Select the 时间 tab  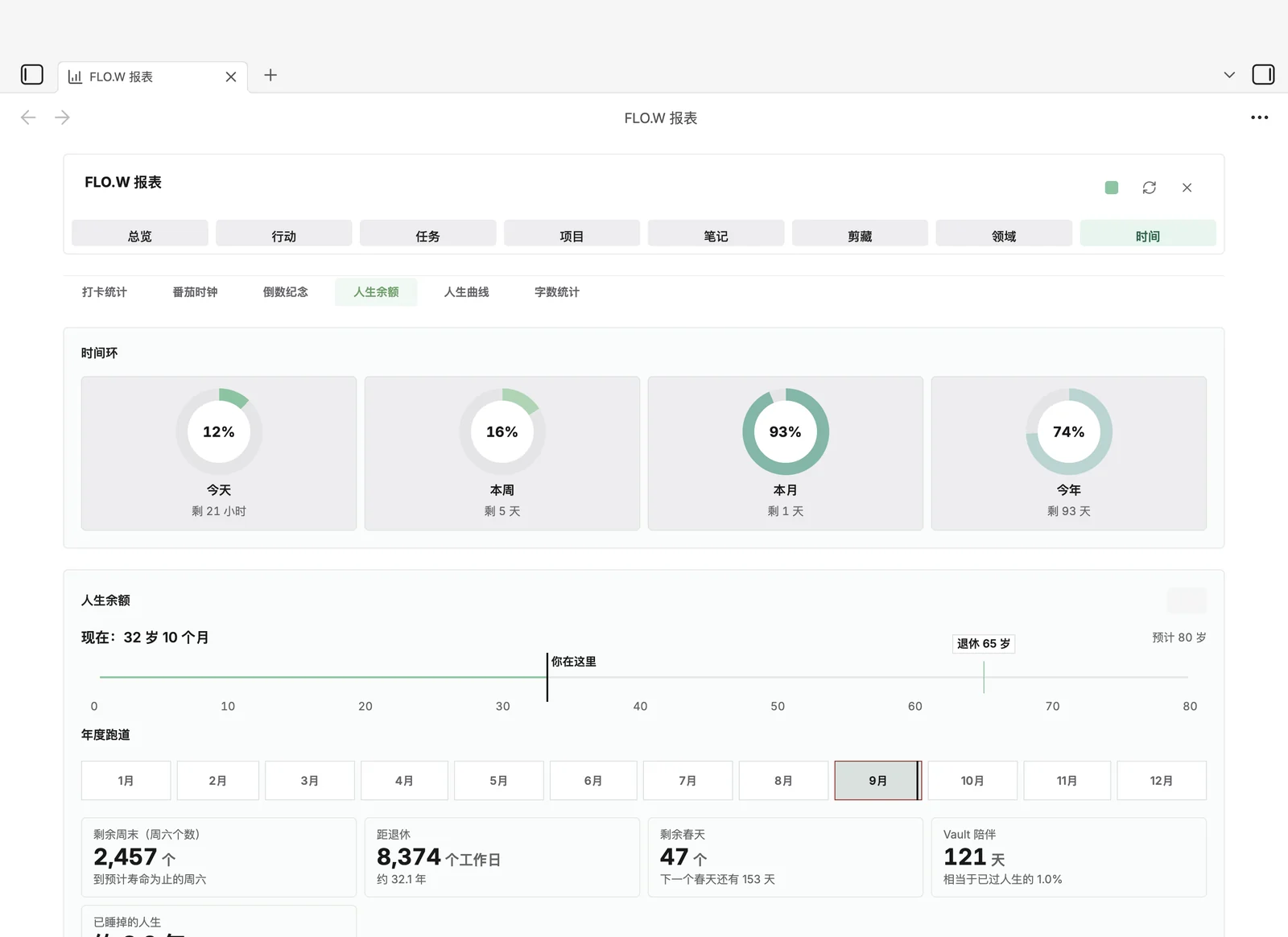pos(1148,233)
